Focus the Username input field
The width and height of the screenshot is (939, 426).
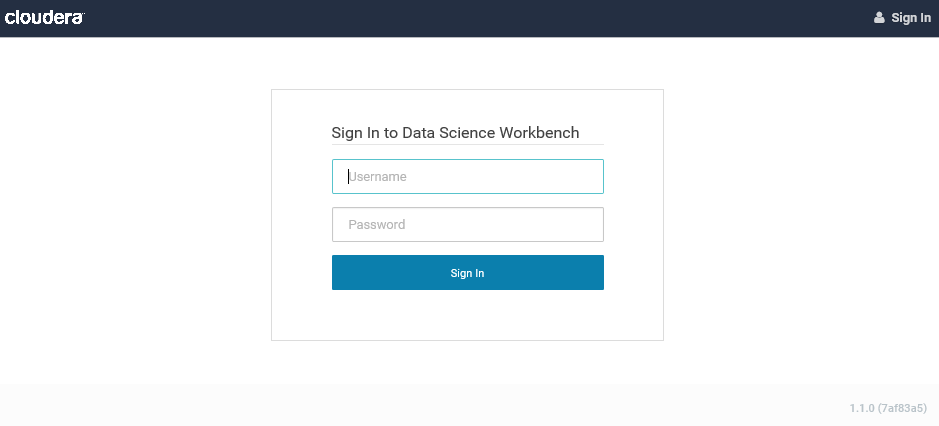tap(467, 177)
